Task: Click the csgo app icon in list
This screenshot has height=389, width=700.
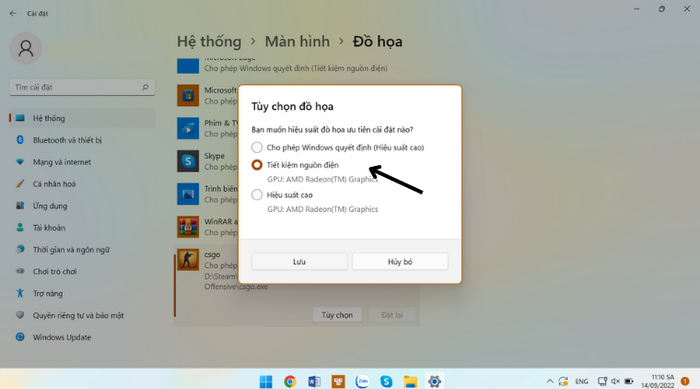Action: pyautogui.click(x=188, y=259)
